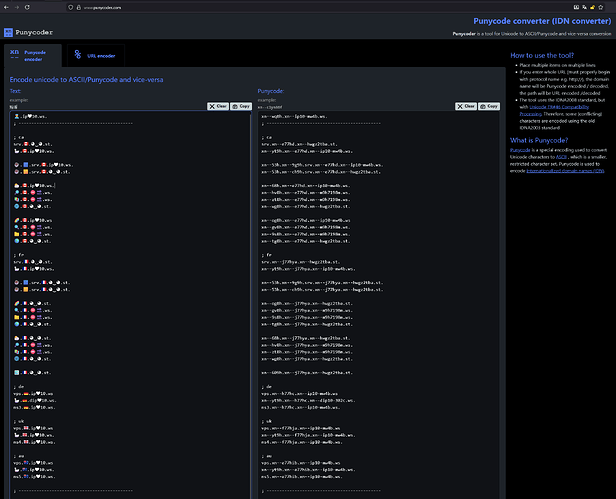
Task: Click inside the Text unicode input area
Action: (130, 305)
